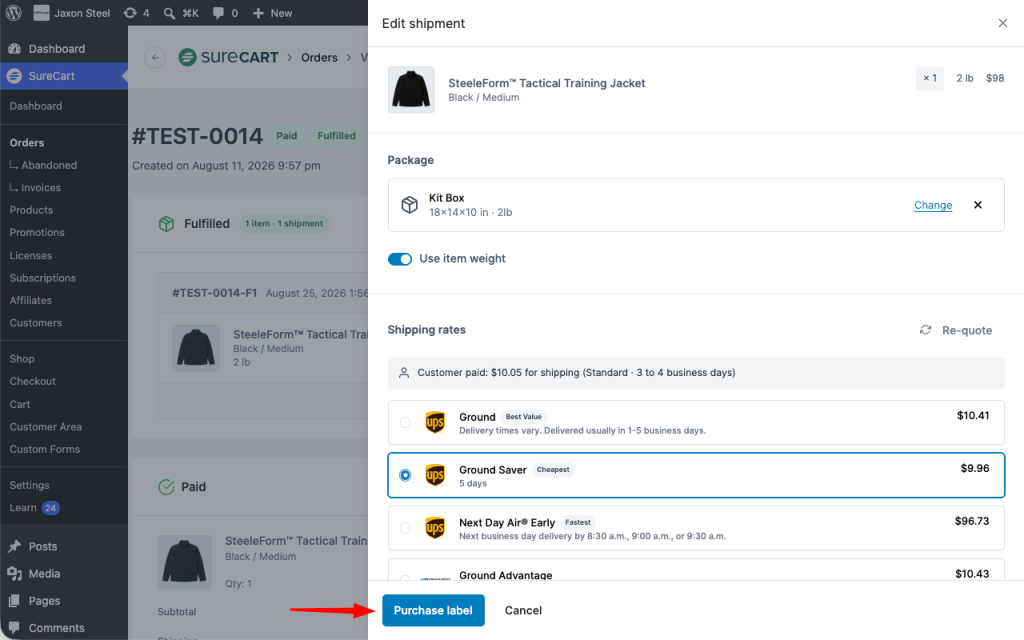Go to Licenses in sidebar
The height and width of the screenshot is (640, 1024).
pyautogui.click(x=31, y=255)
